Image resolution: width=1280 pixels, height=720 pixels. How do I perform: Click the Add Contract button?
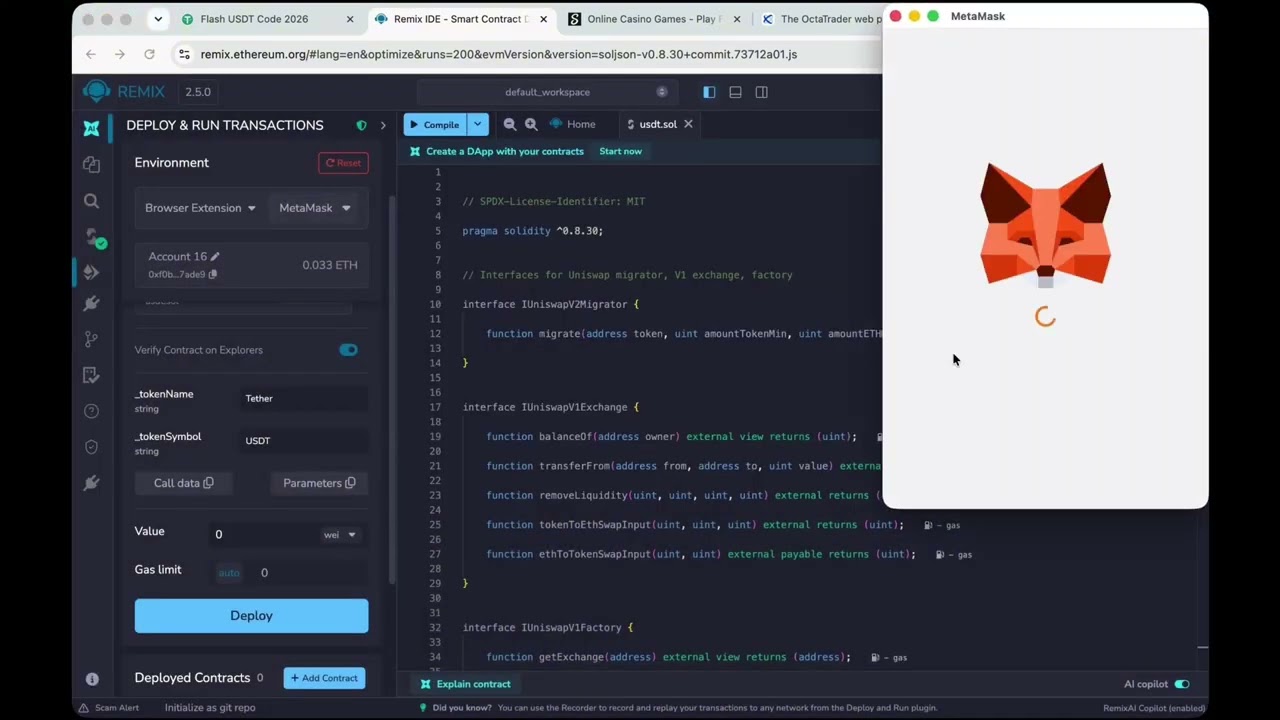click(x=324, y=678)
